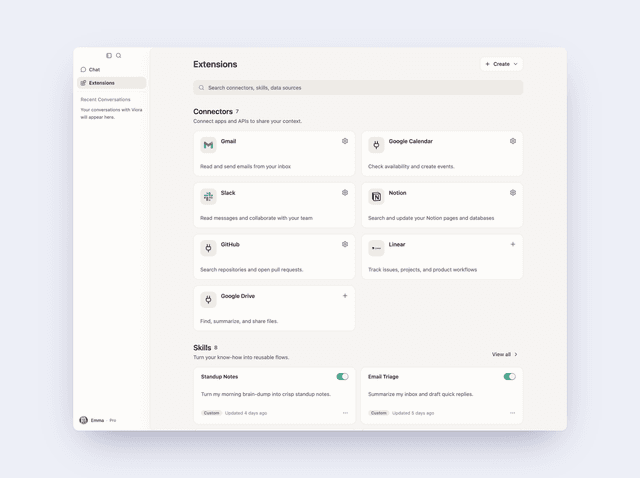Open the Gmail connector card

[x=274, y=153]
